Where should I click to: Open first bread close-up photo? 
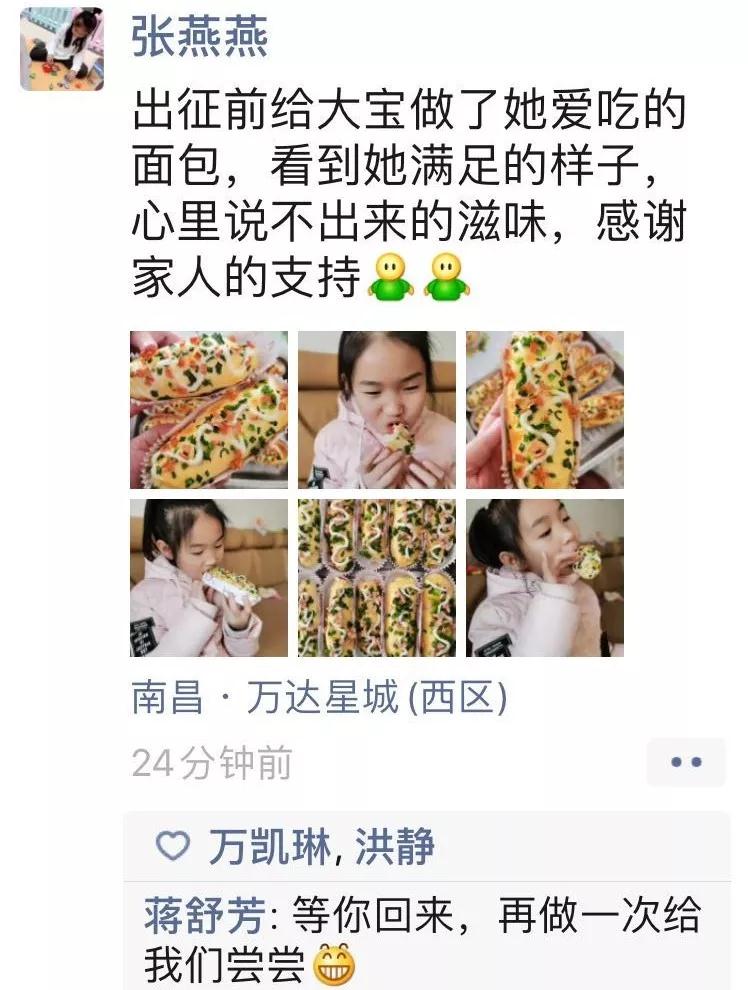[x=209, y=410]
